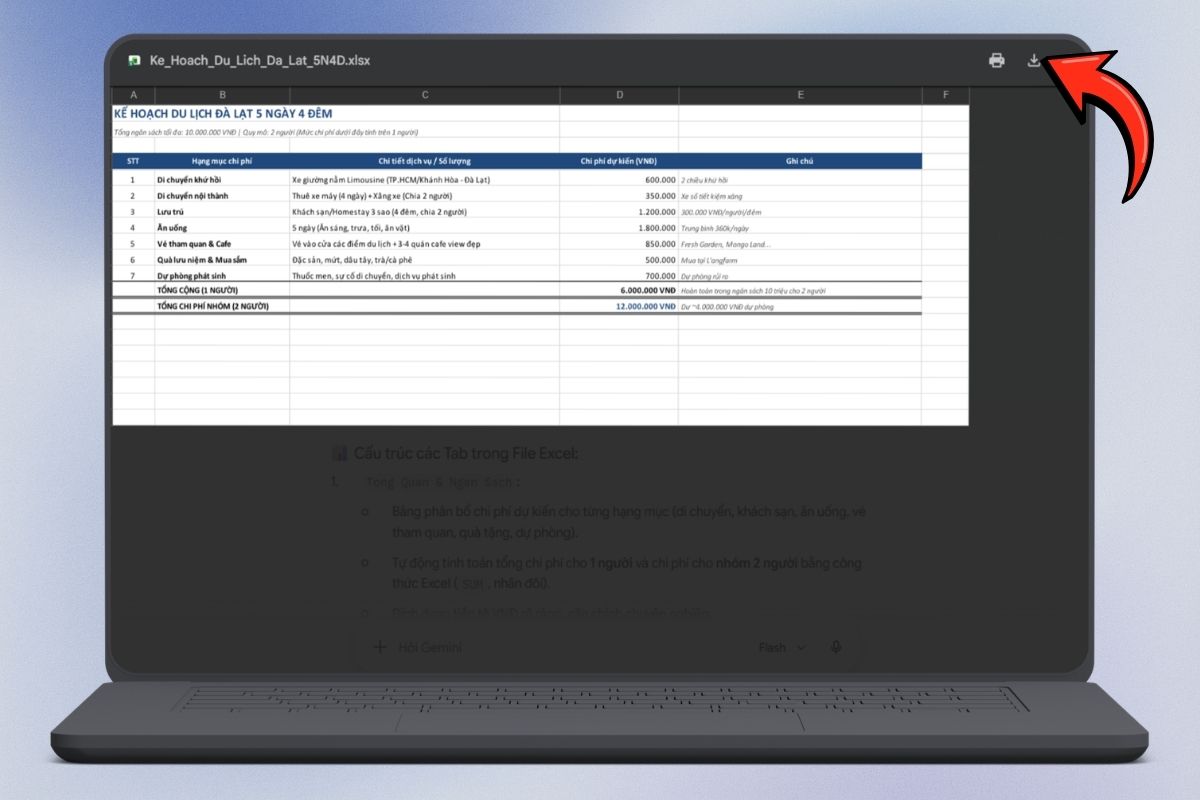Select column E header
The height and width of the screenshot is (800, 1200).
point(800,95)
